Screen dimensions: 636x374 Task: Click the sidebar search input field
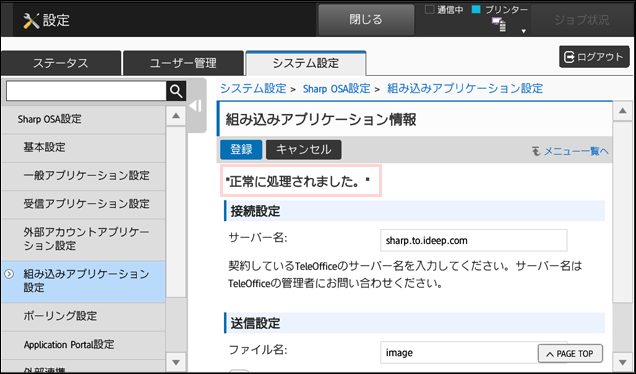[x=86, y=91]
